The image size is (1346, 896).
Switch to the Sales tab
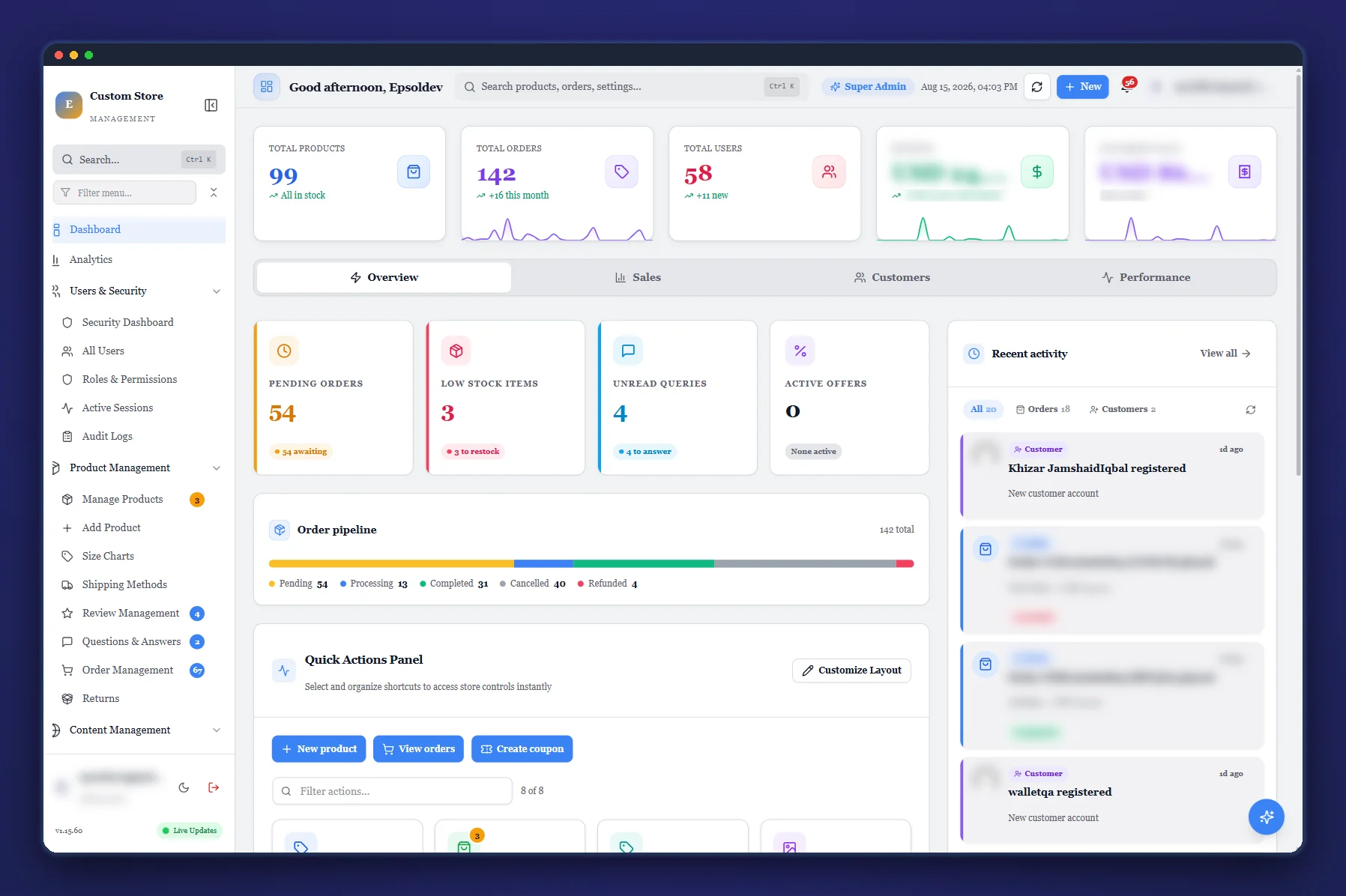(x=639, y=277)
